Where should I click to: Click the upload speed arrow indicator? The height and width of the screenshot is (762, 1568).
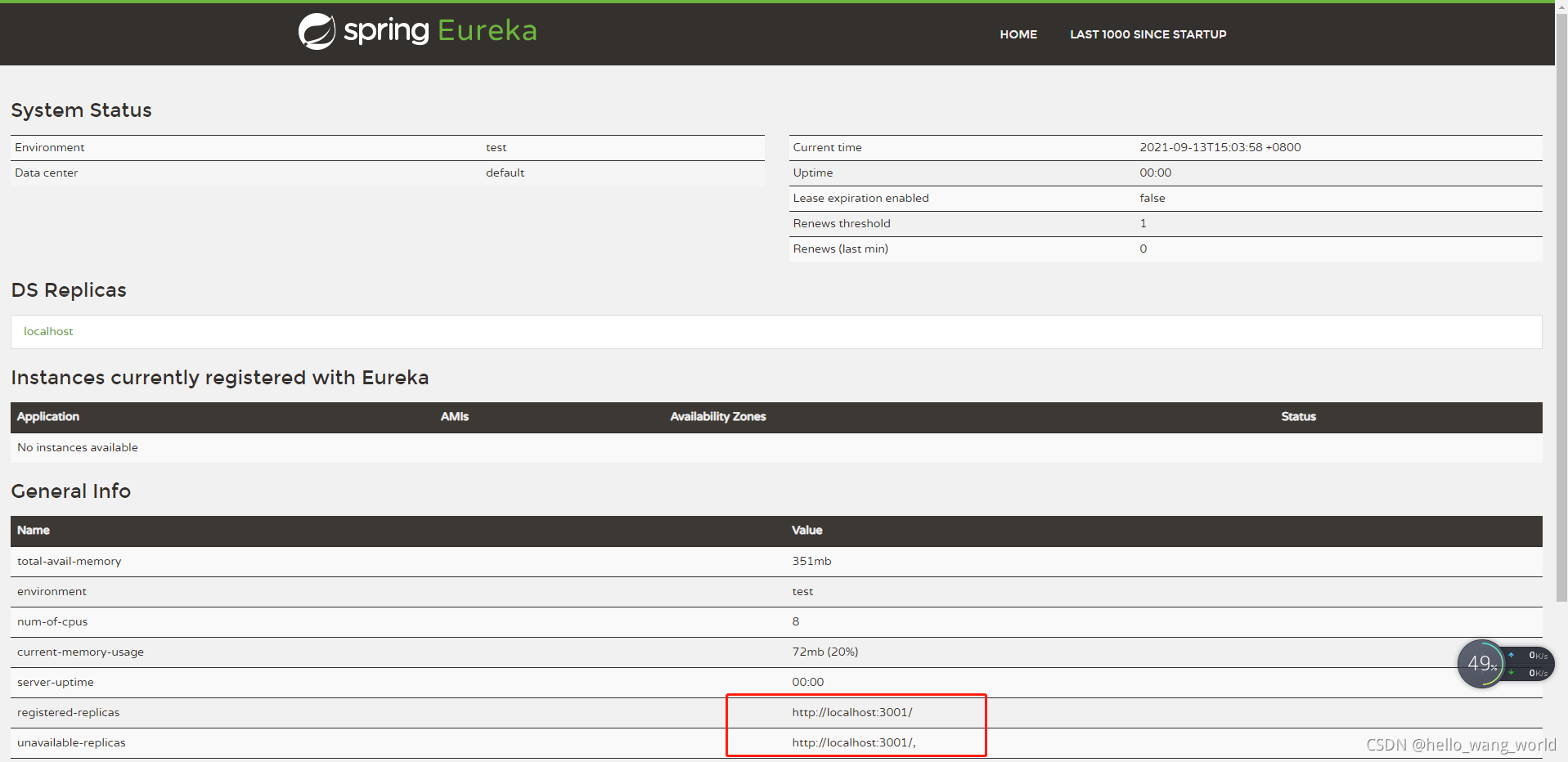1511,655
